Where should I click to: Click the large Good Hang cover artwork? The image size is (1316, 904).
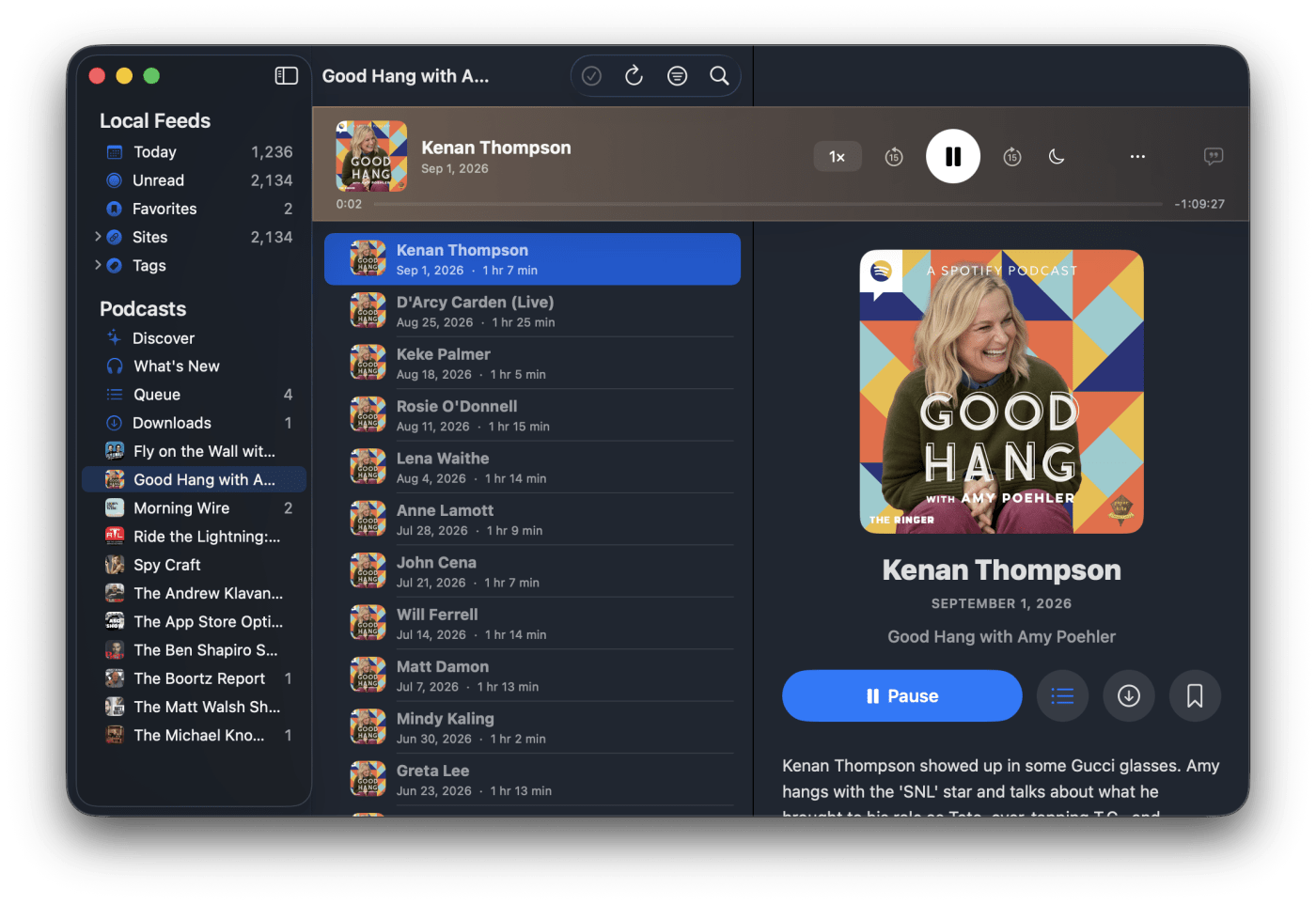1001,392
